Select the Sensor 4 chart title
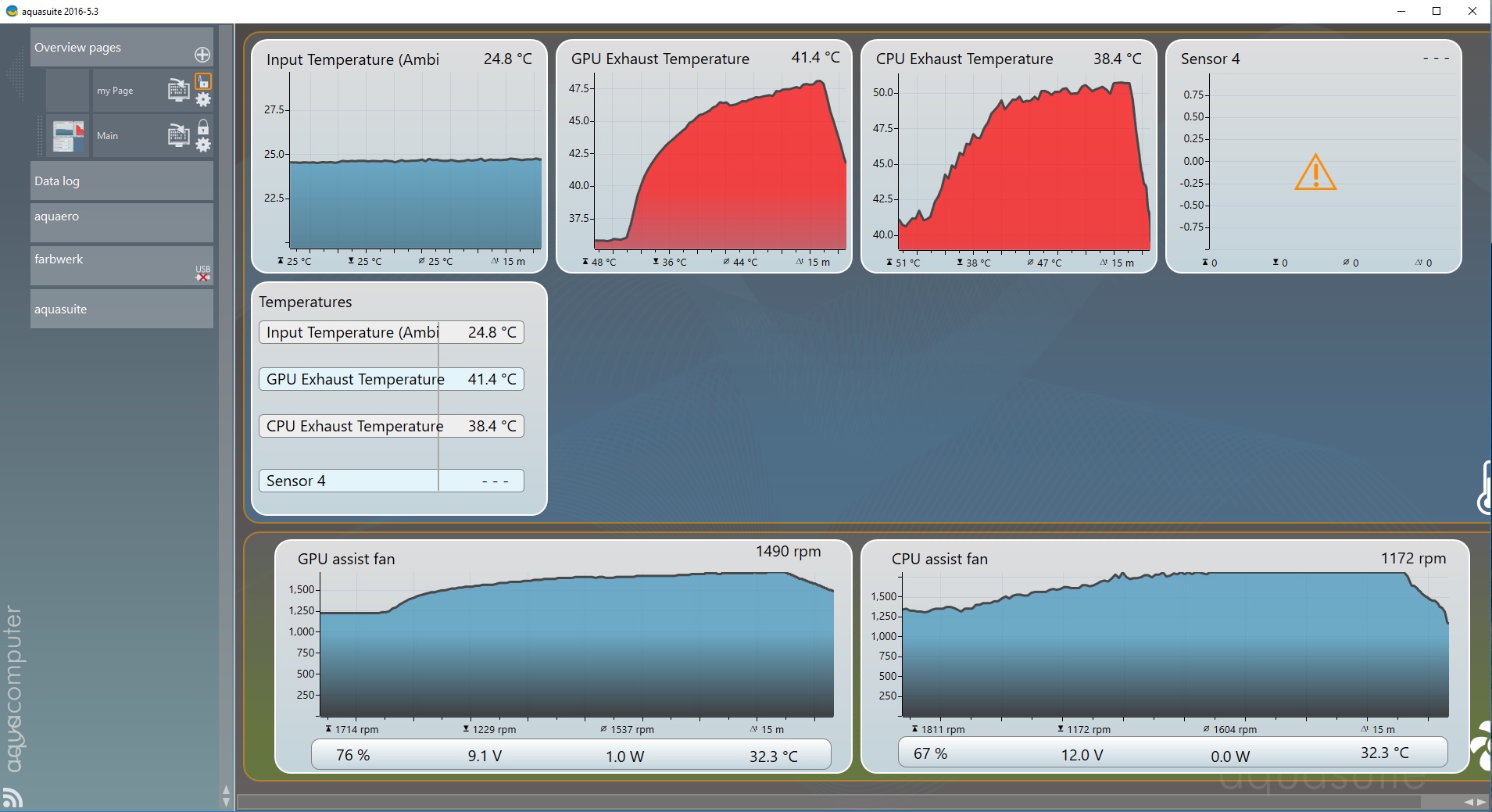1492x812 pixels. (x=1210, y=59)
